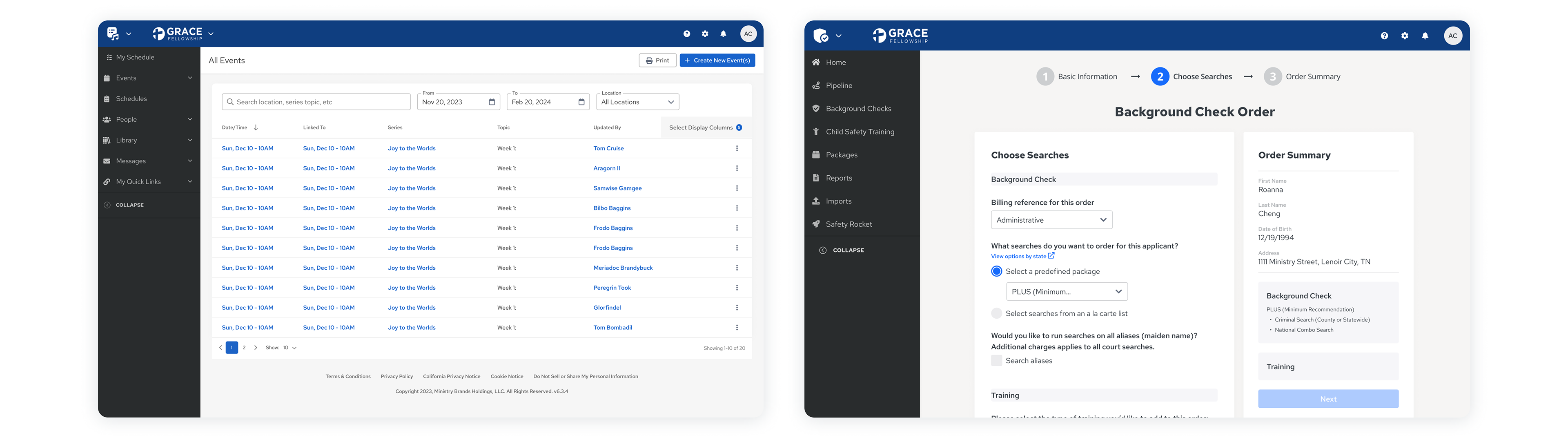Click the search location, series topic field

click(x=316, y=102)
